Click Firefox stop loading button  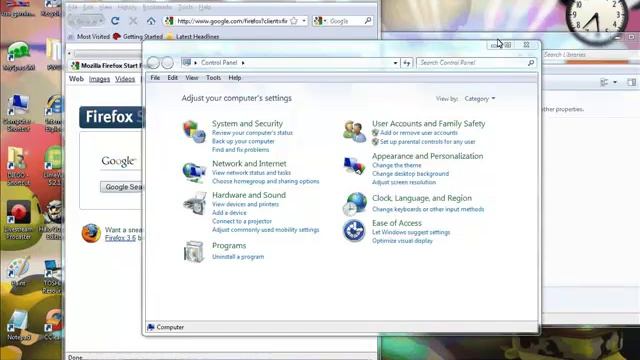point(133,21)
